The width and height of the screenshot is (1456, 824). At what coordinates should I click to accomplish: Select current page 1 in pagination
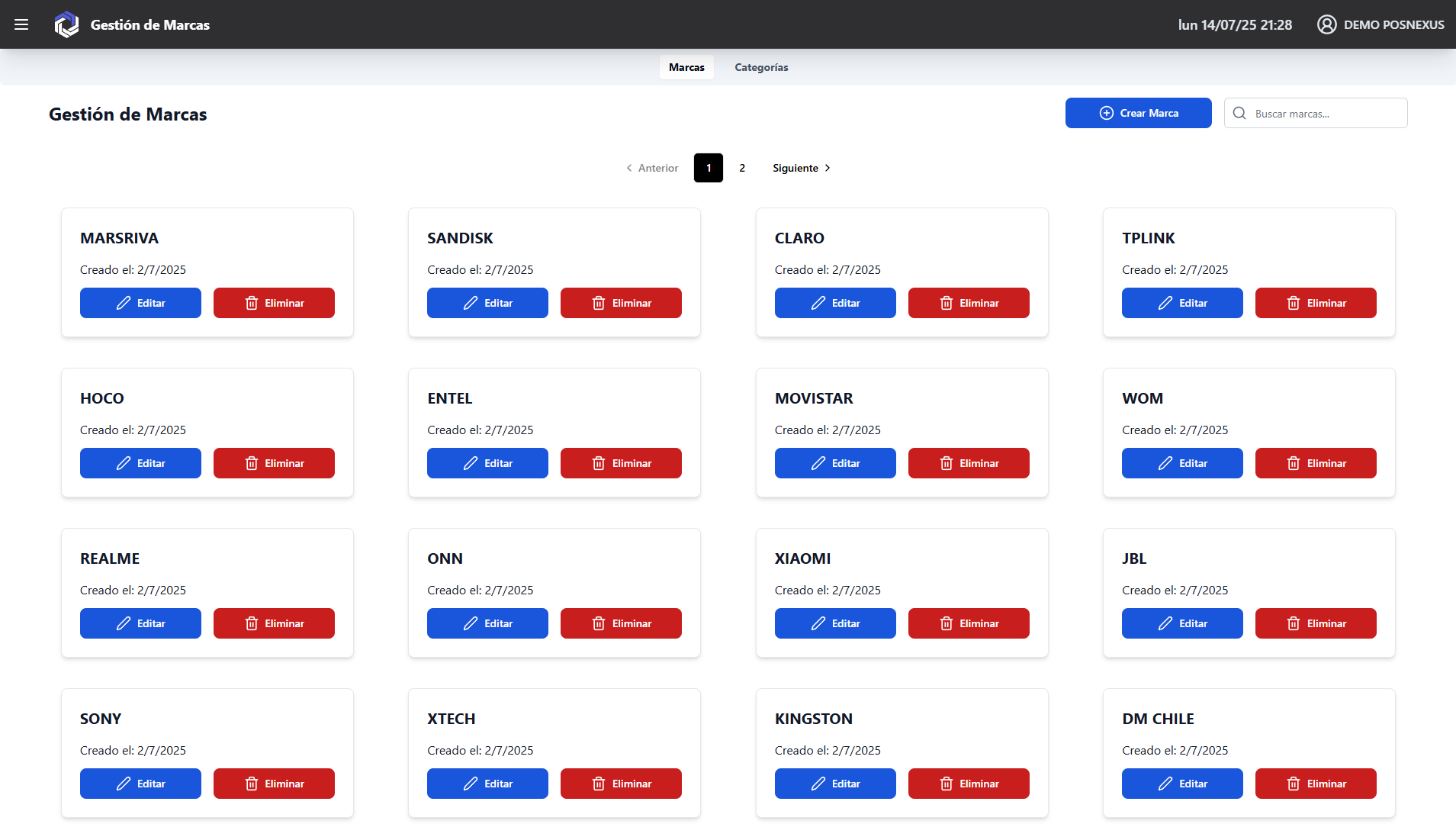pos(708,168)
